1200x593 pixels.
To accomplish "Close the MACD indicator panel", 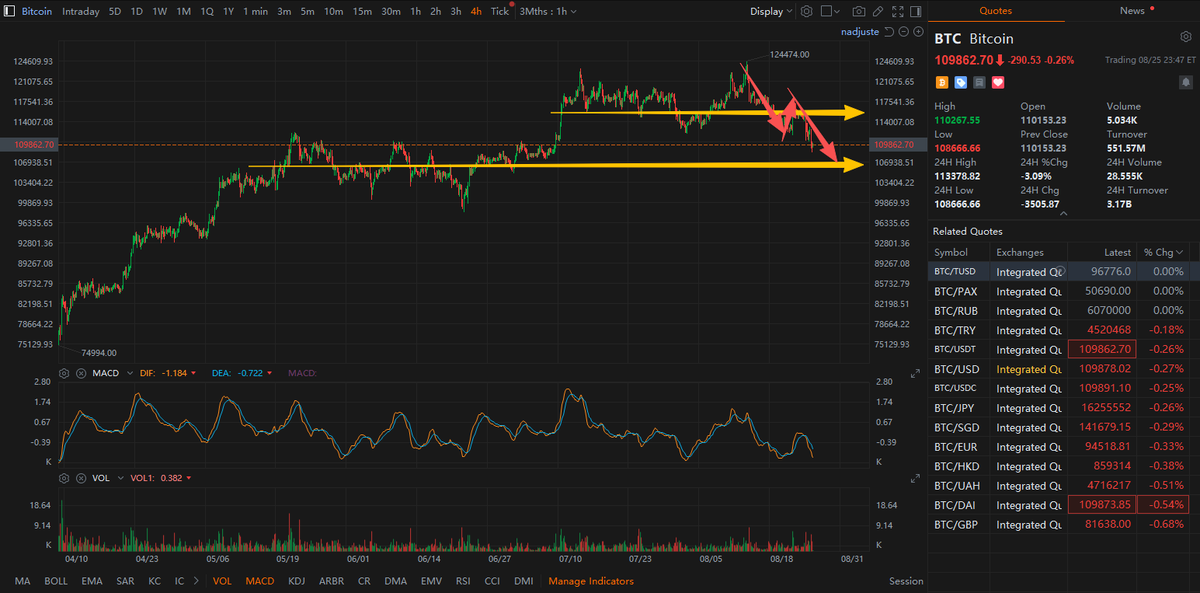I will [81, 373].
